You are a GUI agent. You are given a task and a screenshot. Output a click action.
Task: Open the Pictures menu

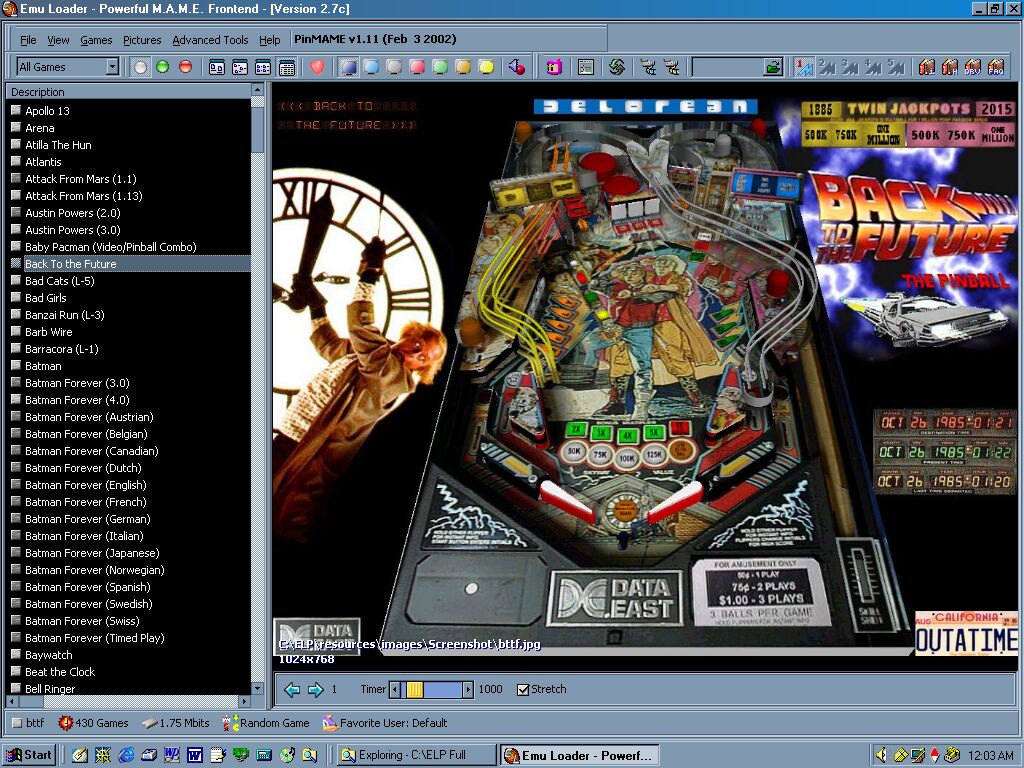click(x=142, y=40)
